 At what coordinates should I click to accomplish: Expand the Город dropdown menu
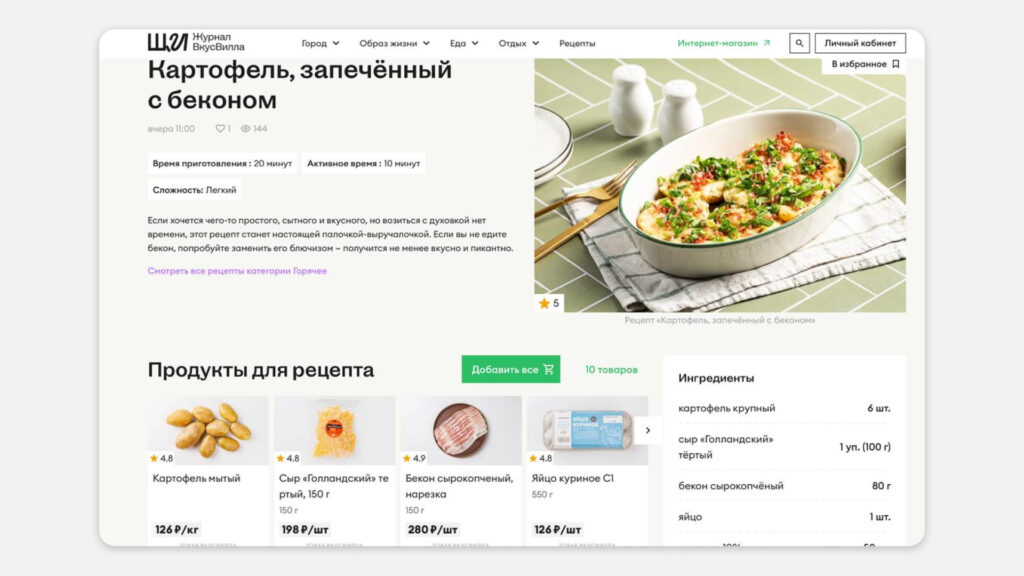click(x=320, y=43)
